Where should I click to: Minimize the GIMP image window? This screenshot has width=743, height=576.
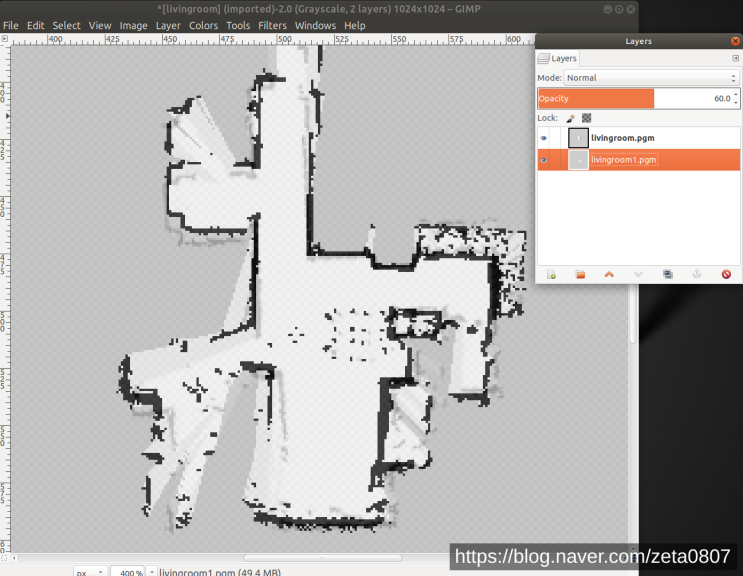pyautogui.click(x=607, y=9)
